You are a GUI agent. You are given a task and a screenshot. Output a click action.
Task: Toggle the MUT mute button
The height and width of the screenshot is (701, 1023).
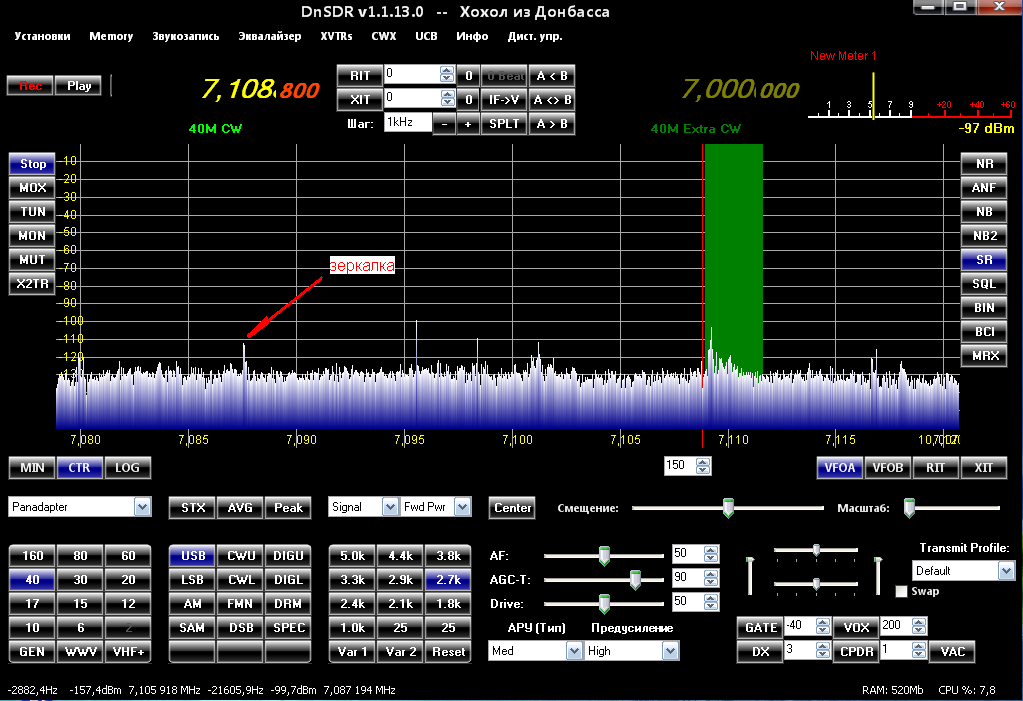(x=33, y=260)
